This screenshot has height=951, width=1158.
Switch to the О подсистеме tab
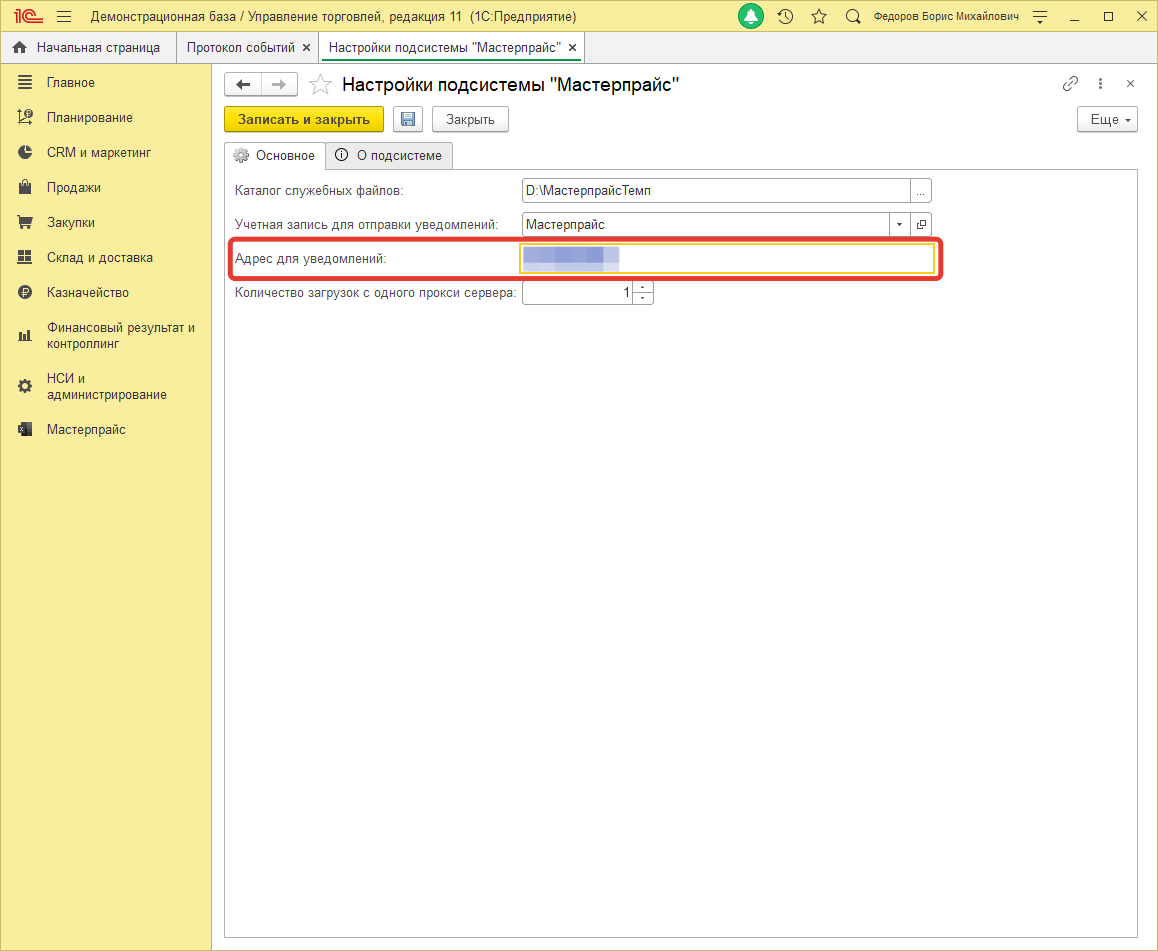(x=390, y=155)
